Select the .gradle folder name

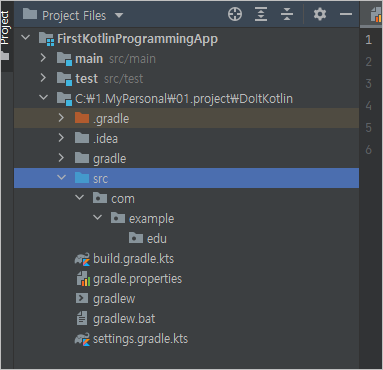click(111, 119)
